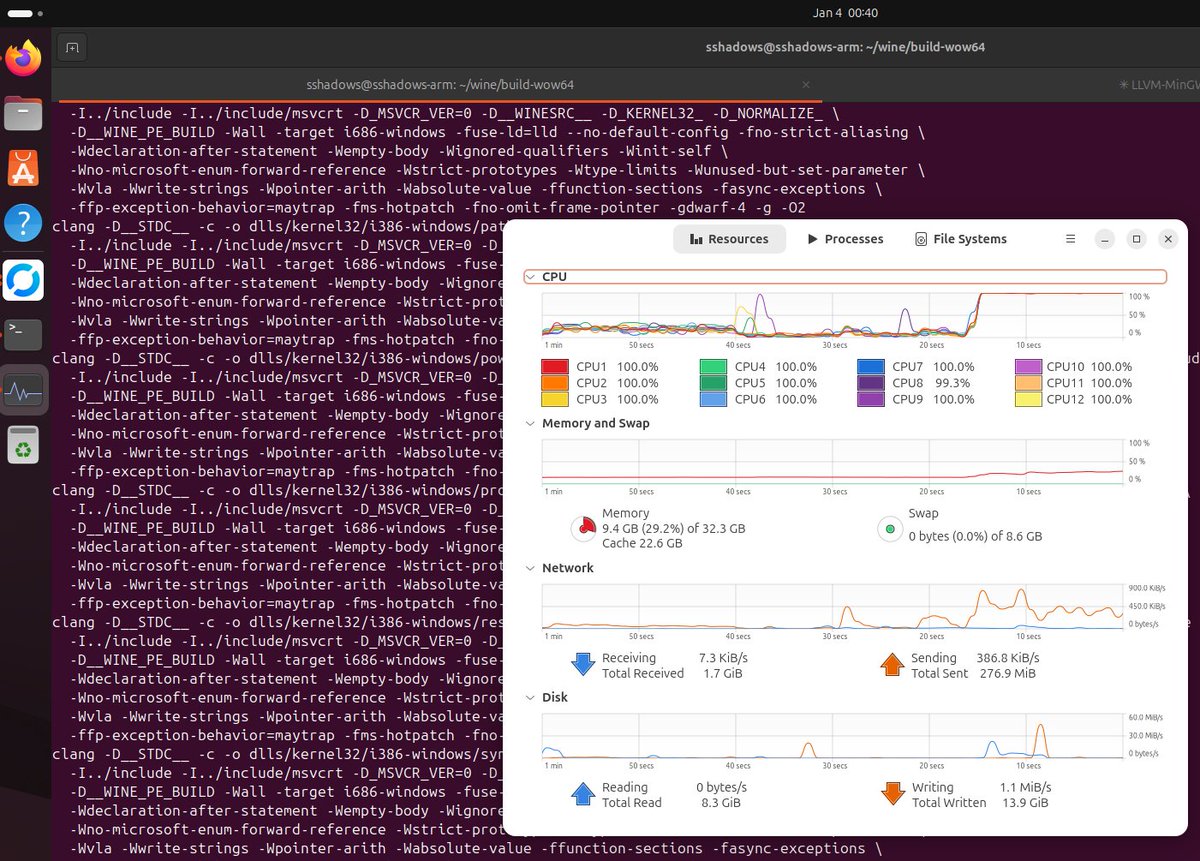
Task: Click '0 bytes (0.0%) of 8.6 GB' swap text
Action: point(975,536)
